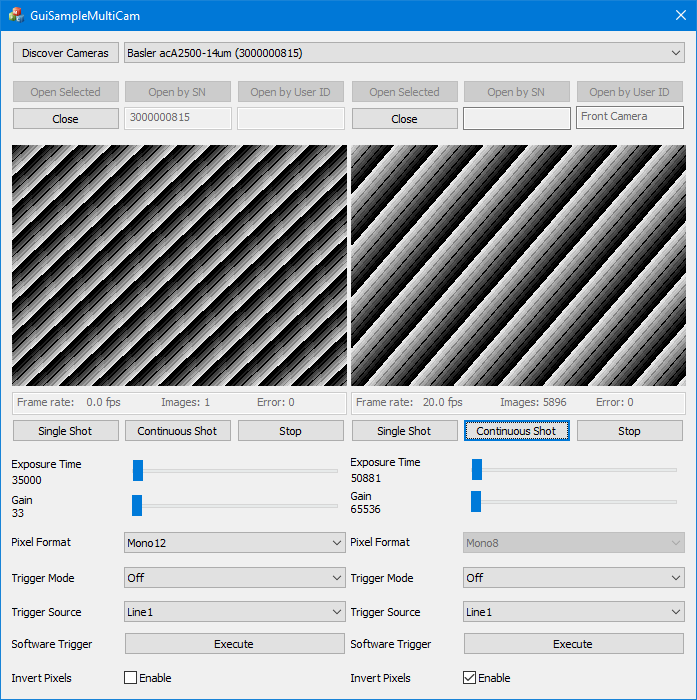Execute software trigger for left camera

tap(234, 644)
